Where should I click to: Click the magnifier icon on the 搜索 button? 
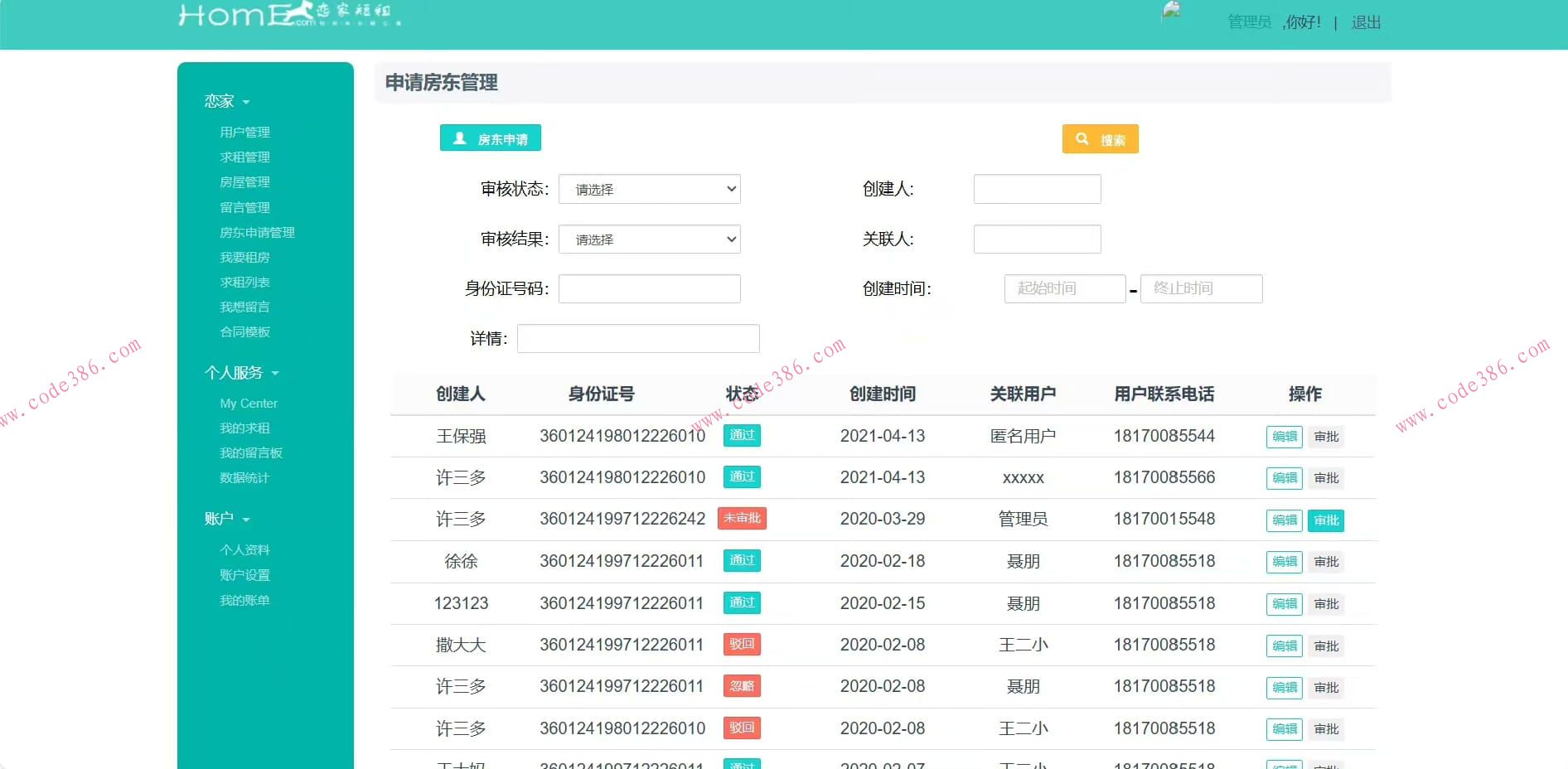[x=1082, y=138]
